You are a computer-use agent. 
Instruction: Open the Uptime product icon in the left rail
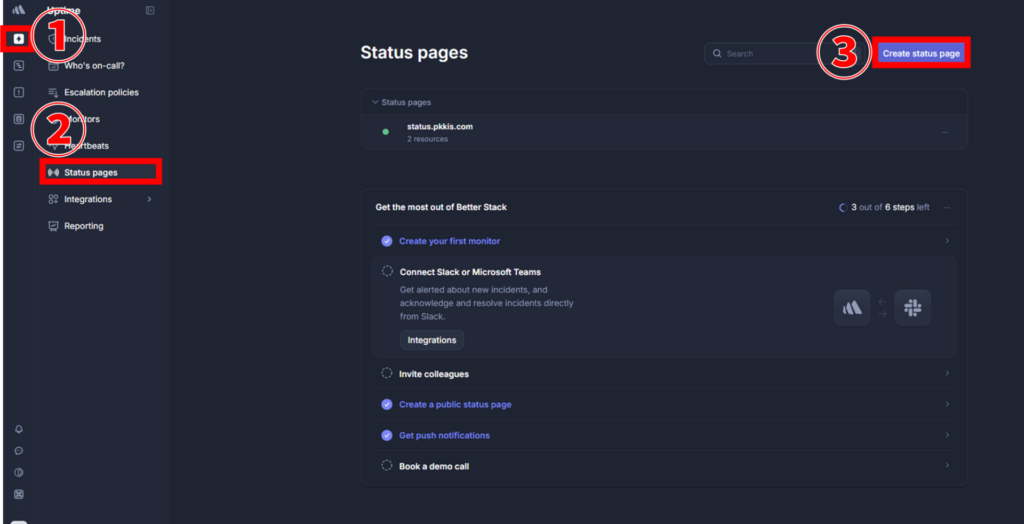18,39
